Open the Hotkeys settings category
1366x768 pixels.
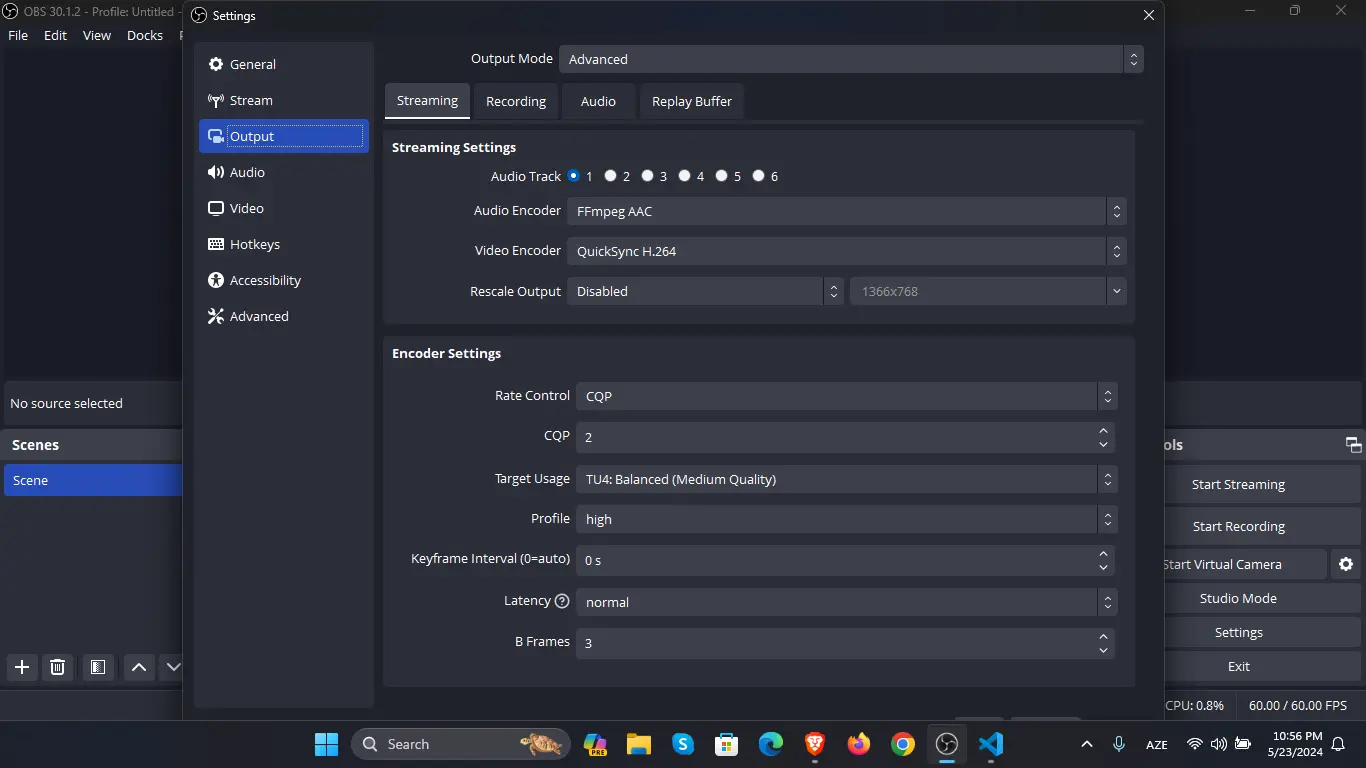coord(284,244)
